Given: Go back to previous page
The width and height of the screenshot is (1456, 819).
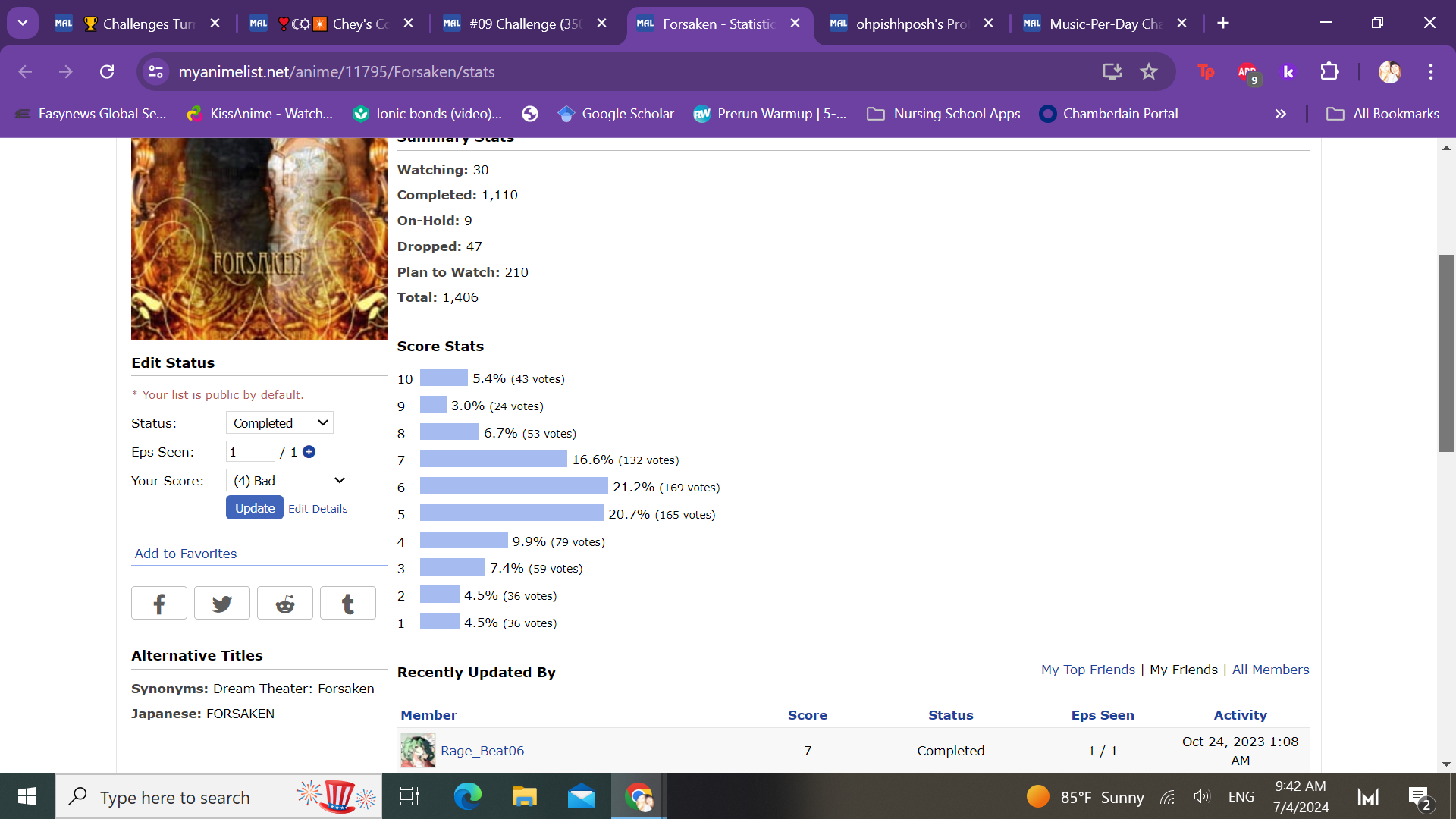Looking at the screenshot, I should pos(25,71).
